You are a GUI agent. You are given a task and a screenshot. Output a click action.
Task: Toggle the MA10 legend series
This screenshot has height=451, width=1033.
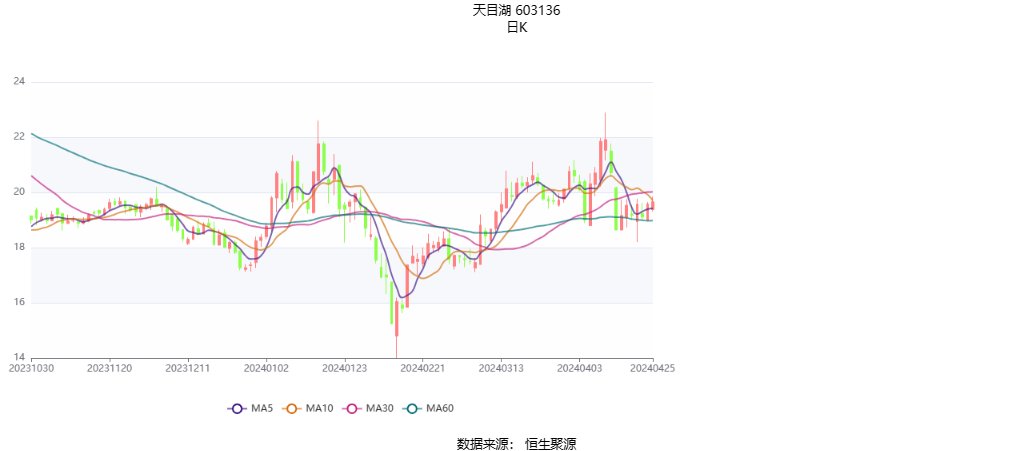[x=308, y=408]
